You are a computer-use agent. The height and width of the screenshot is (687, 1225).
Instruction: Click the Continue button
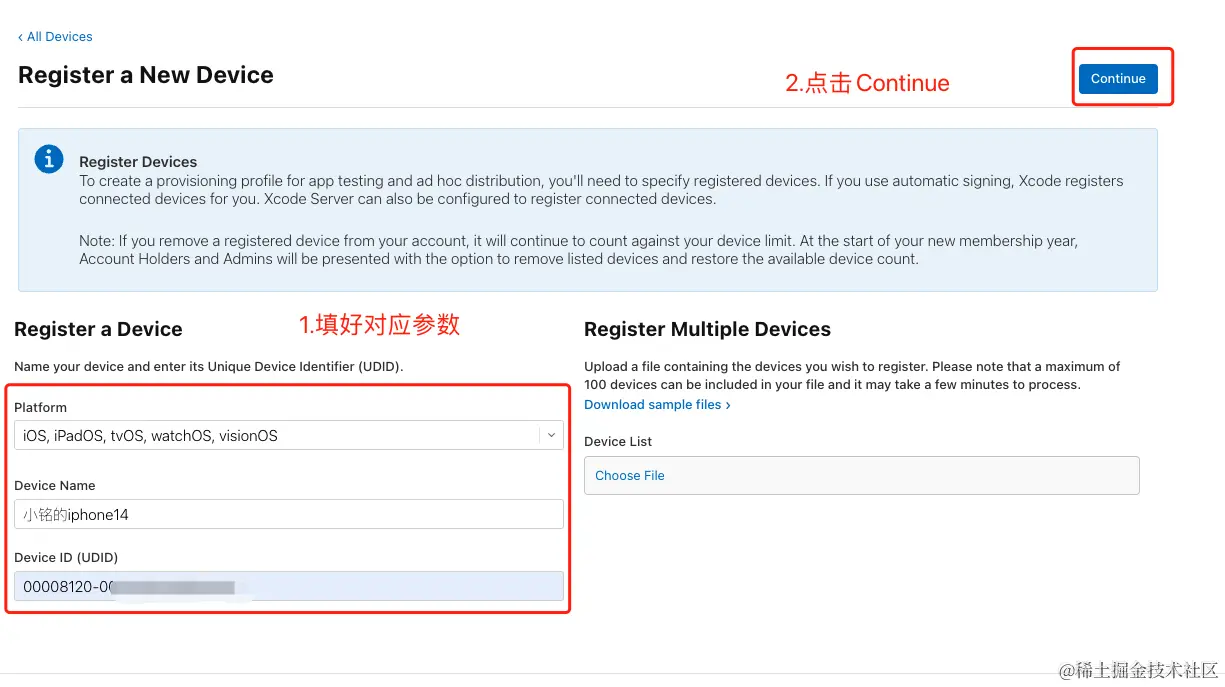[1118, 79]
